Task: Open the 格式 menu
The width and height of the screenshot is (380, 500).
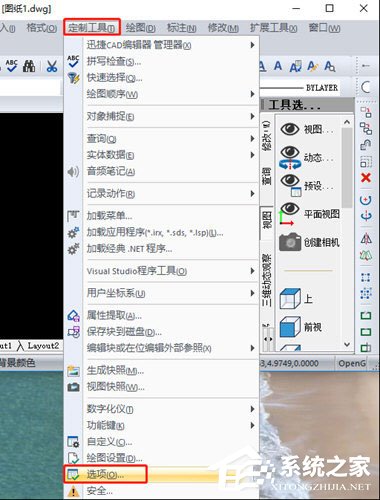Action: pyautogui.click(x=42, y=28)
